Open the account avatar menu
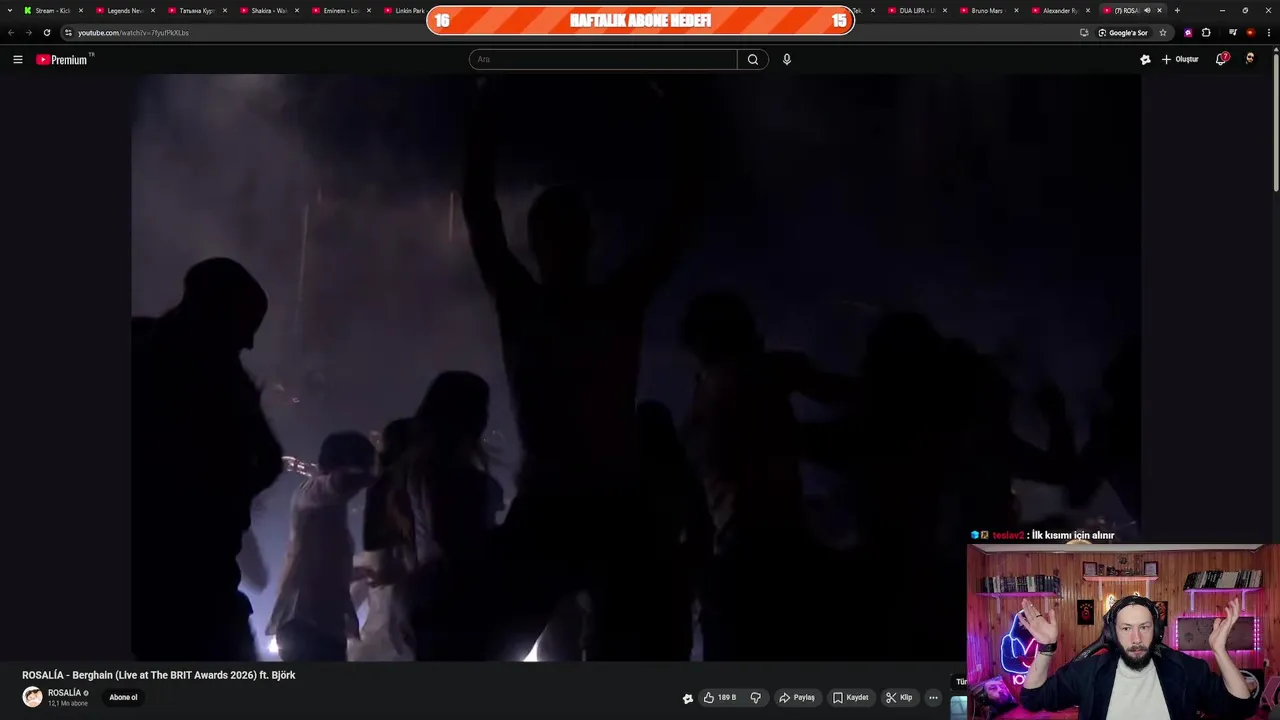Screen dimensions: 1280x720 [x=1249, y=59]
